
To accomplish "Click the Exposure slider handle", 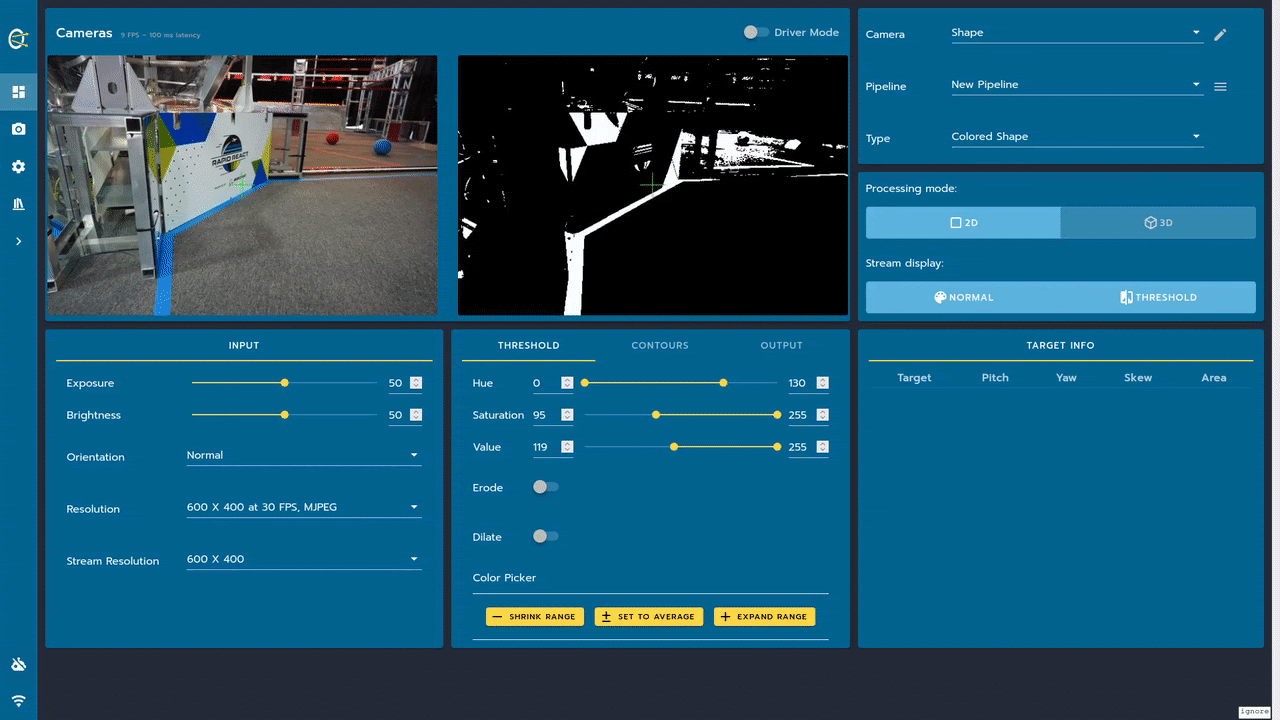I will tap(285, 383).
